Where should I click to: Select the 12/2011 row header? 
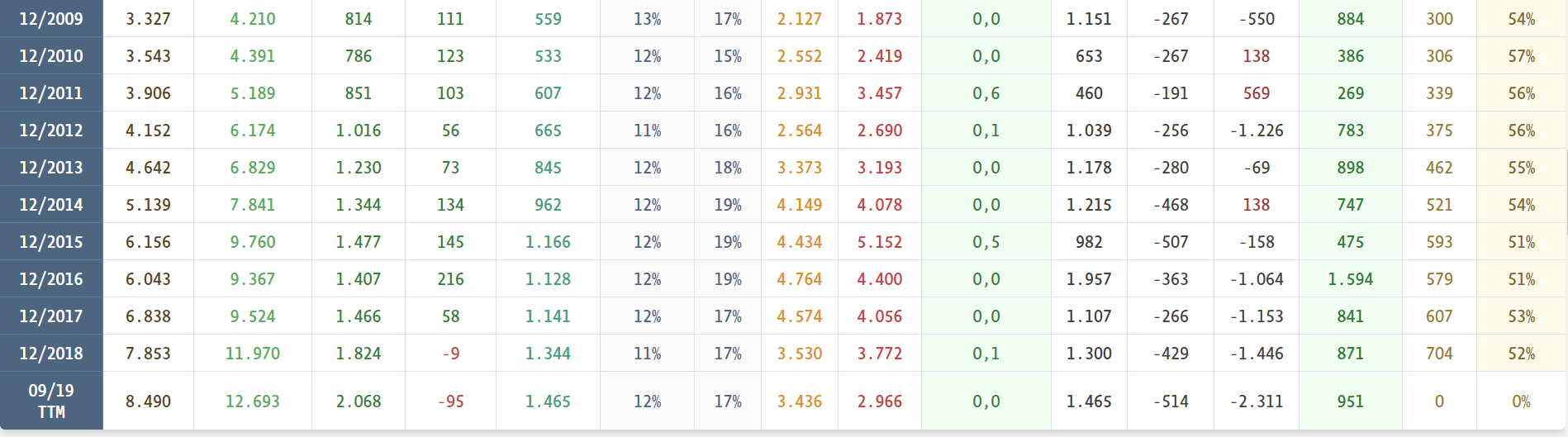pyautogui.click(x=51, y=93)
